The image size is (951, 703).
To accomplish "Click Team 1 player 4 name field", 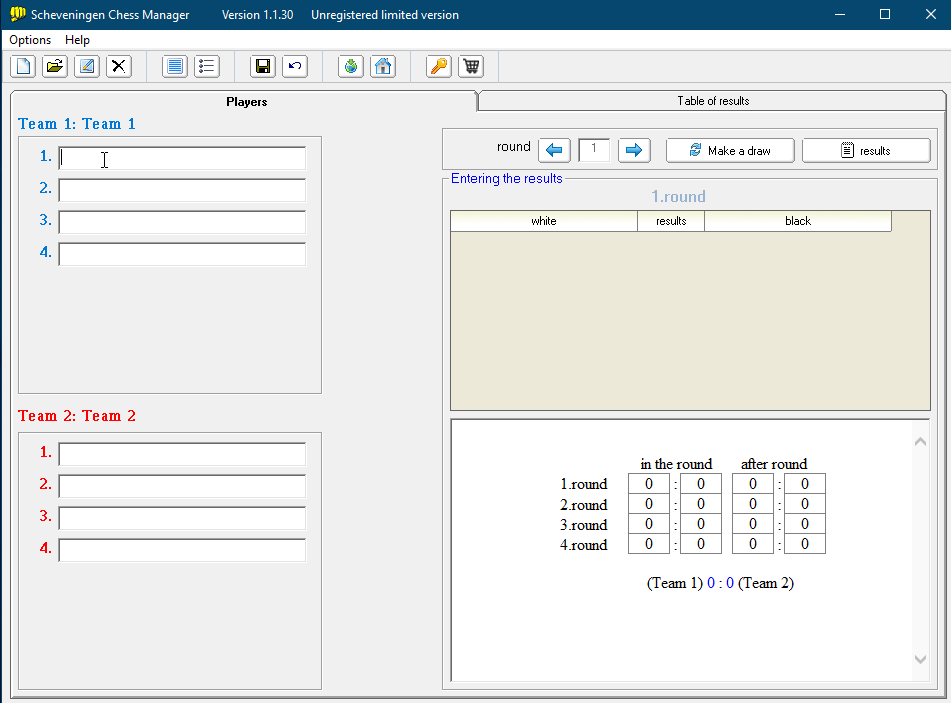I will (182, 254).
